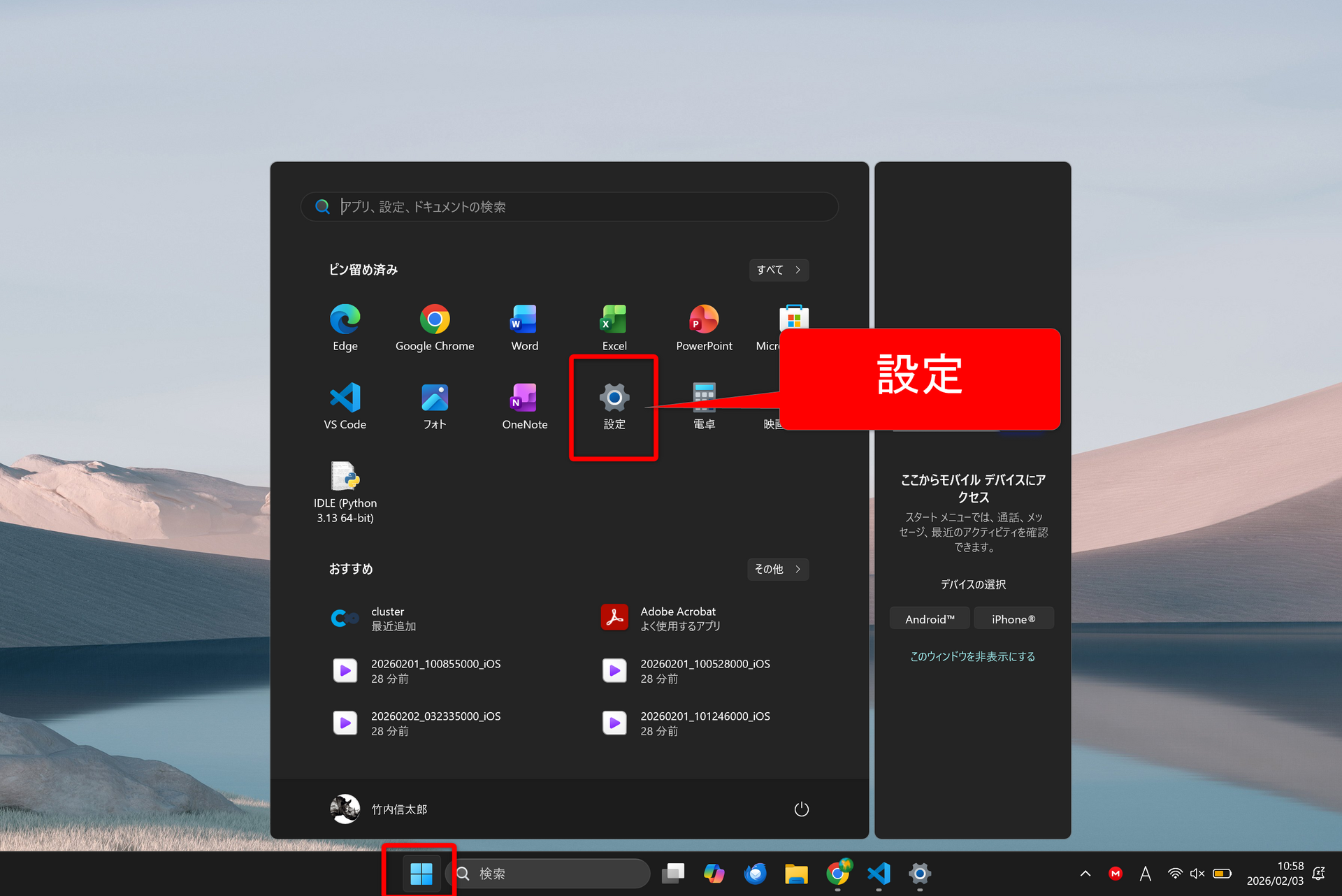
Task: Launch Edge from pinned apps
Action: (345, 327)
